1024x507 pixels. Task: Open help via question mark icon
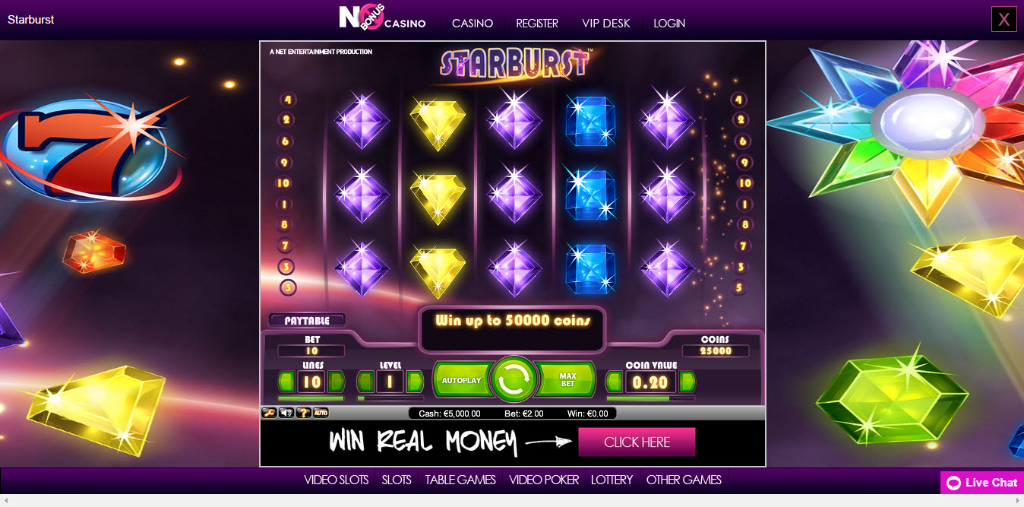(303, 412)
